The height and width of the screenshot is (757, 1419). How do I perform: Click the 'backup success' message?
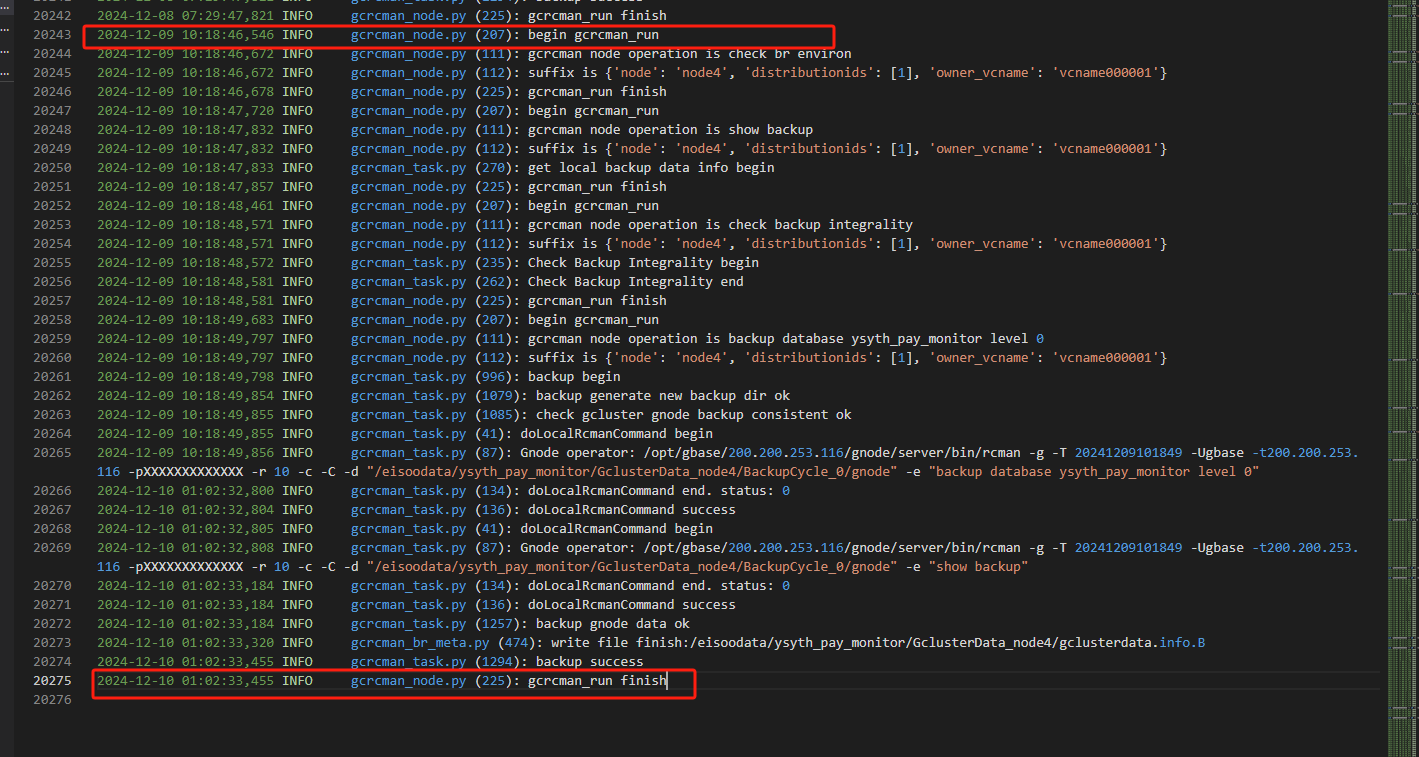pyautogui.click(x=590, y=662)
